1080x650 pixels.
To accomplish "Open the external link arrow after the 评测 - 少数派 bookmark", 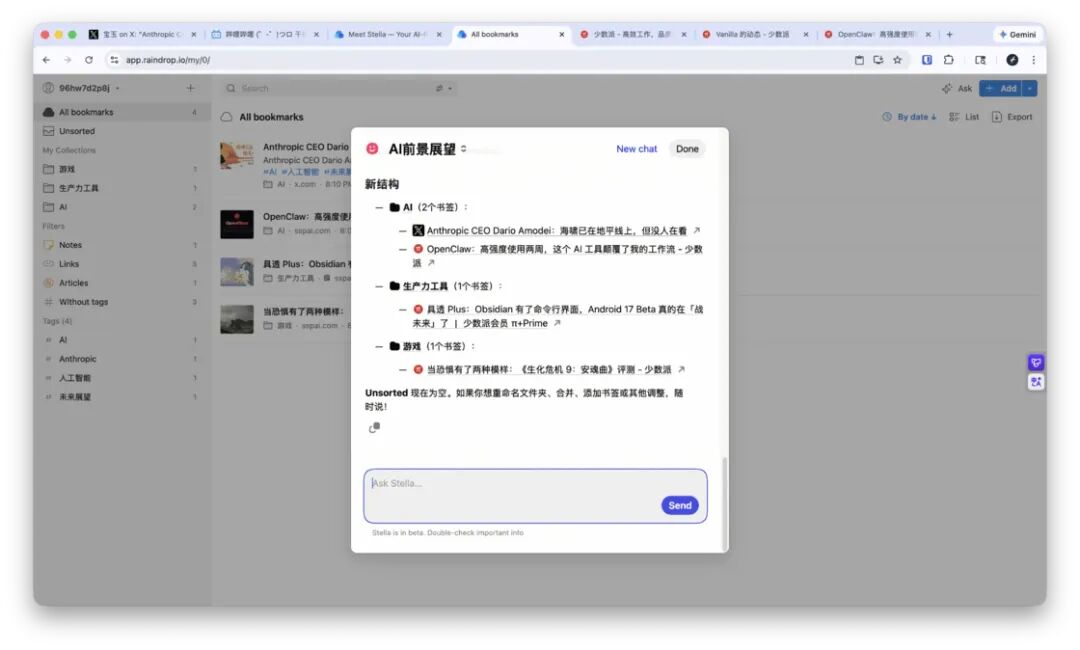I will pos(681,370).
